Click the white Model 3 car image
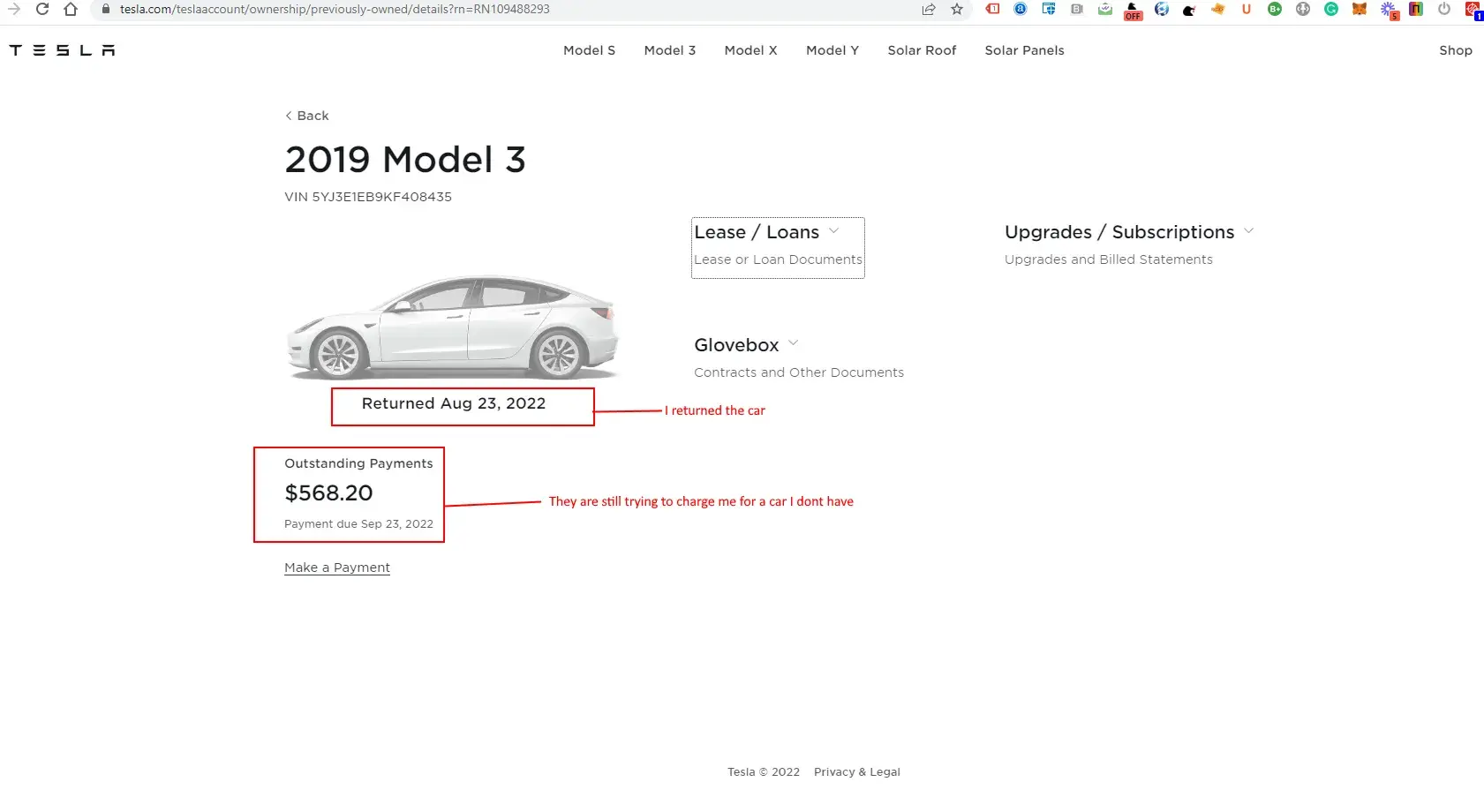1484x812 pixels. coord(453,327)
